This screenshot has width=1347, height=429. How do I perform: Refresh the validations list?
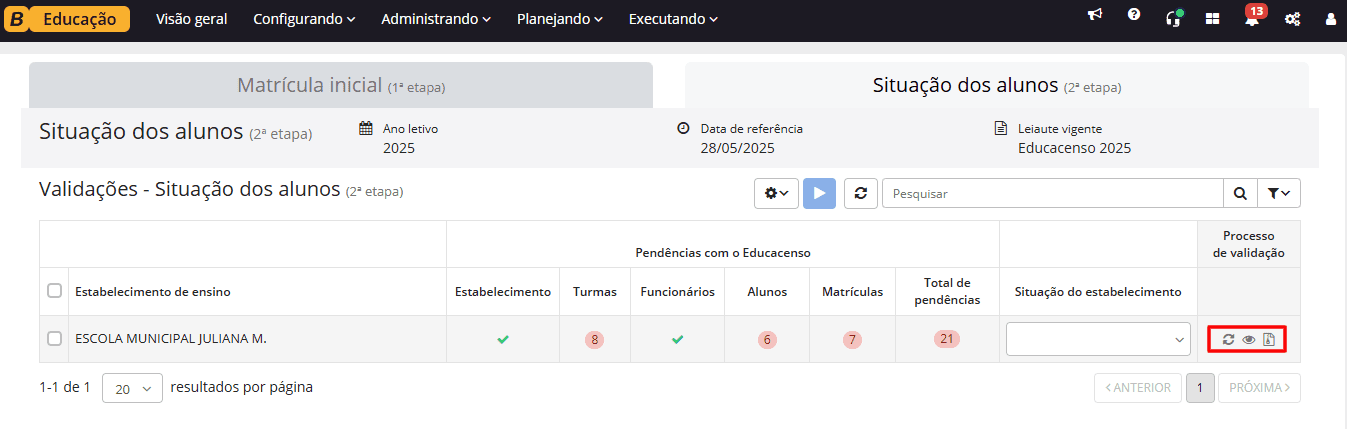point(861,193)
